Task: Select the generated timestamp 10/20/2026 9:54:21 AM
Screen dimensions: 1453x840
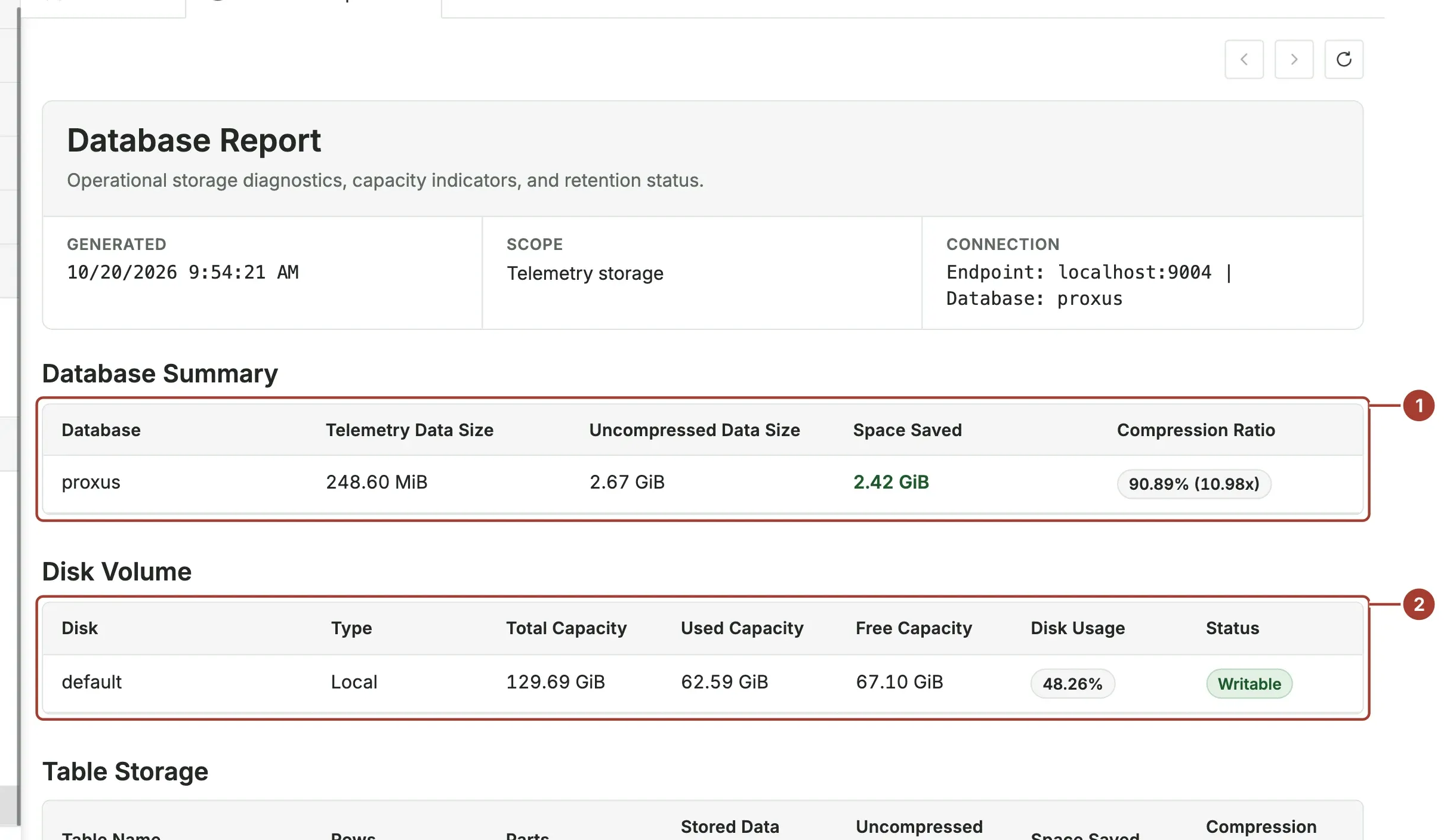Action: tap(183, 273)
